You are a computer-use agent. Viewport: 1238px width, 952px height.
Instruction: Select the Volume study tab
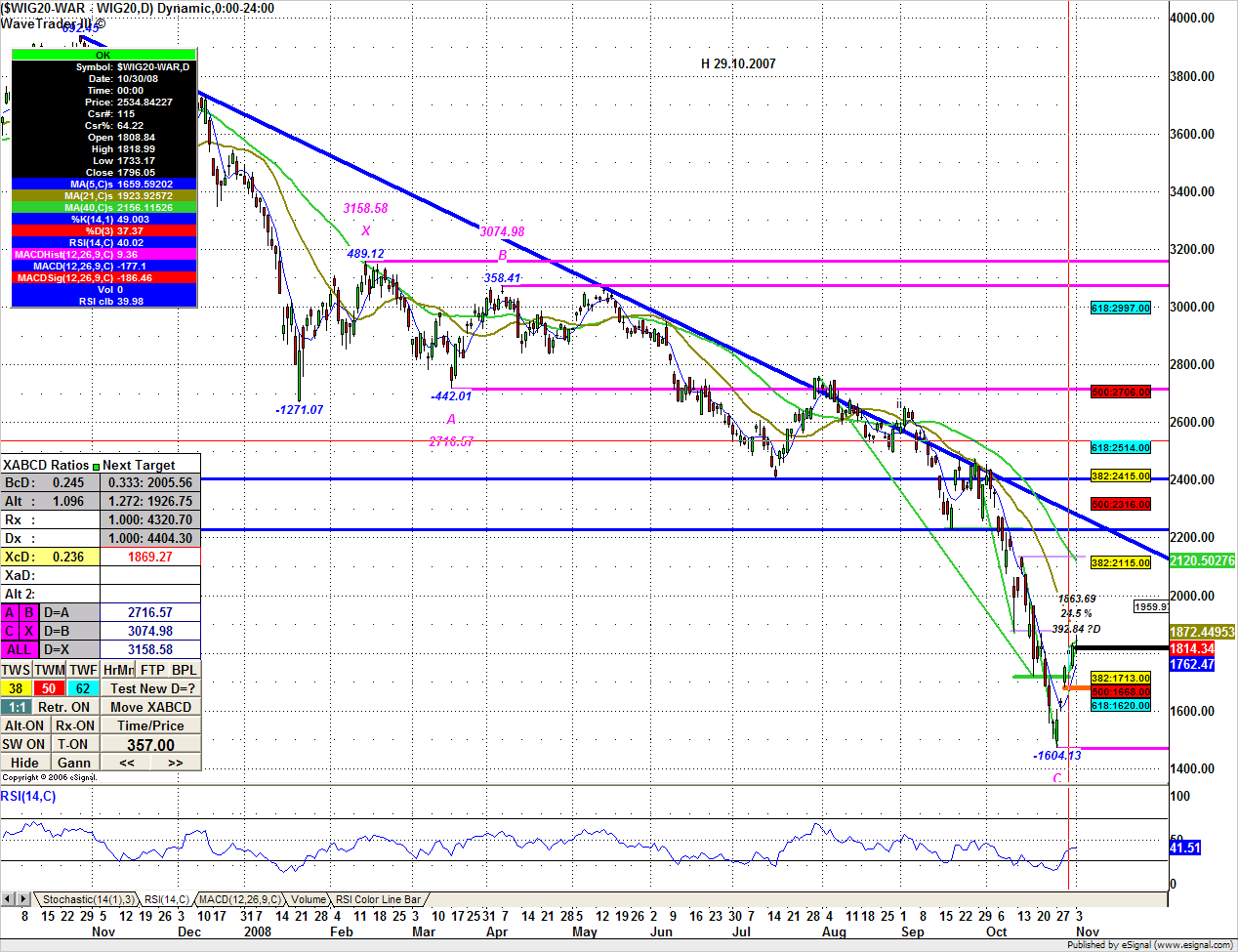coord(308,899)
